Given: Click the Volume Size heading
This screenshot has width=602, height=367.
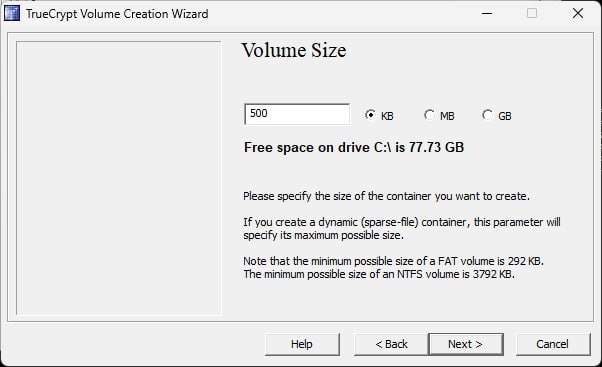Looking at the screenshot, I should coord(294,50).
